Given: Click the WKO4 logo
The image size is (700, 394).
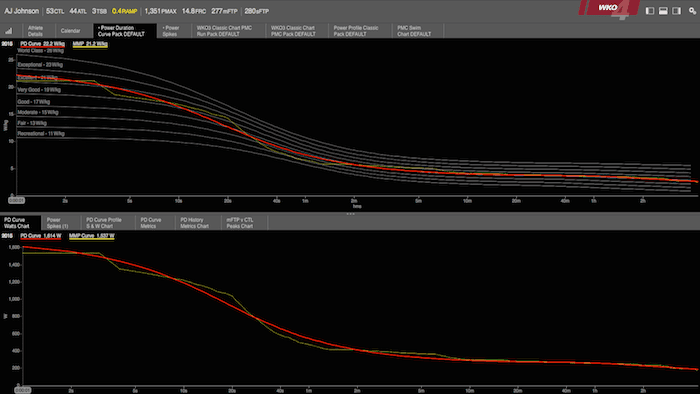Looking at the screenshot, I should coord(610,9).
